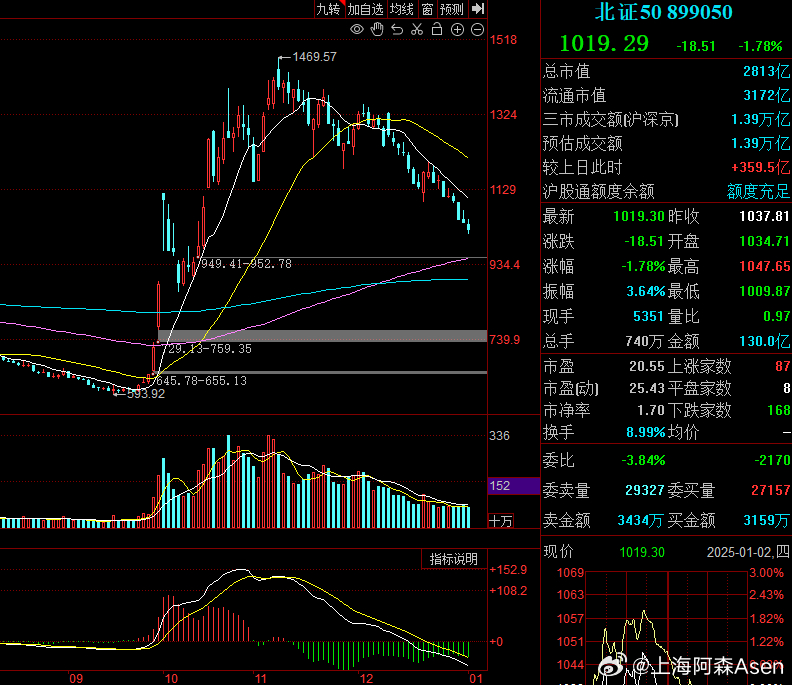
Task: Click the 市盈 20.55 value
Action: [647, 366]
